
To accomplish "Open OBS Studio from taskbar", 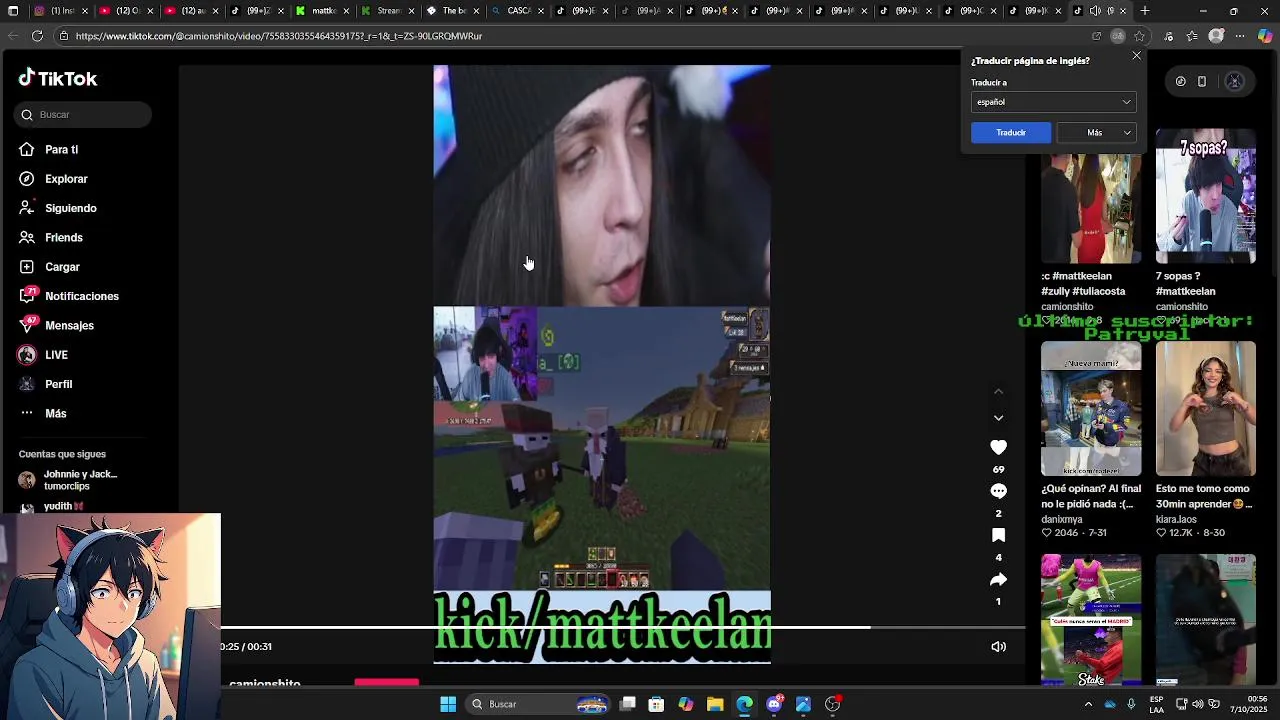I will coord(832,704).
